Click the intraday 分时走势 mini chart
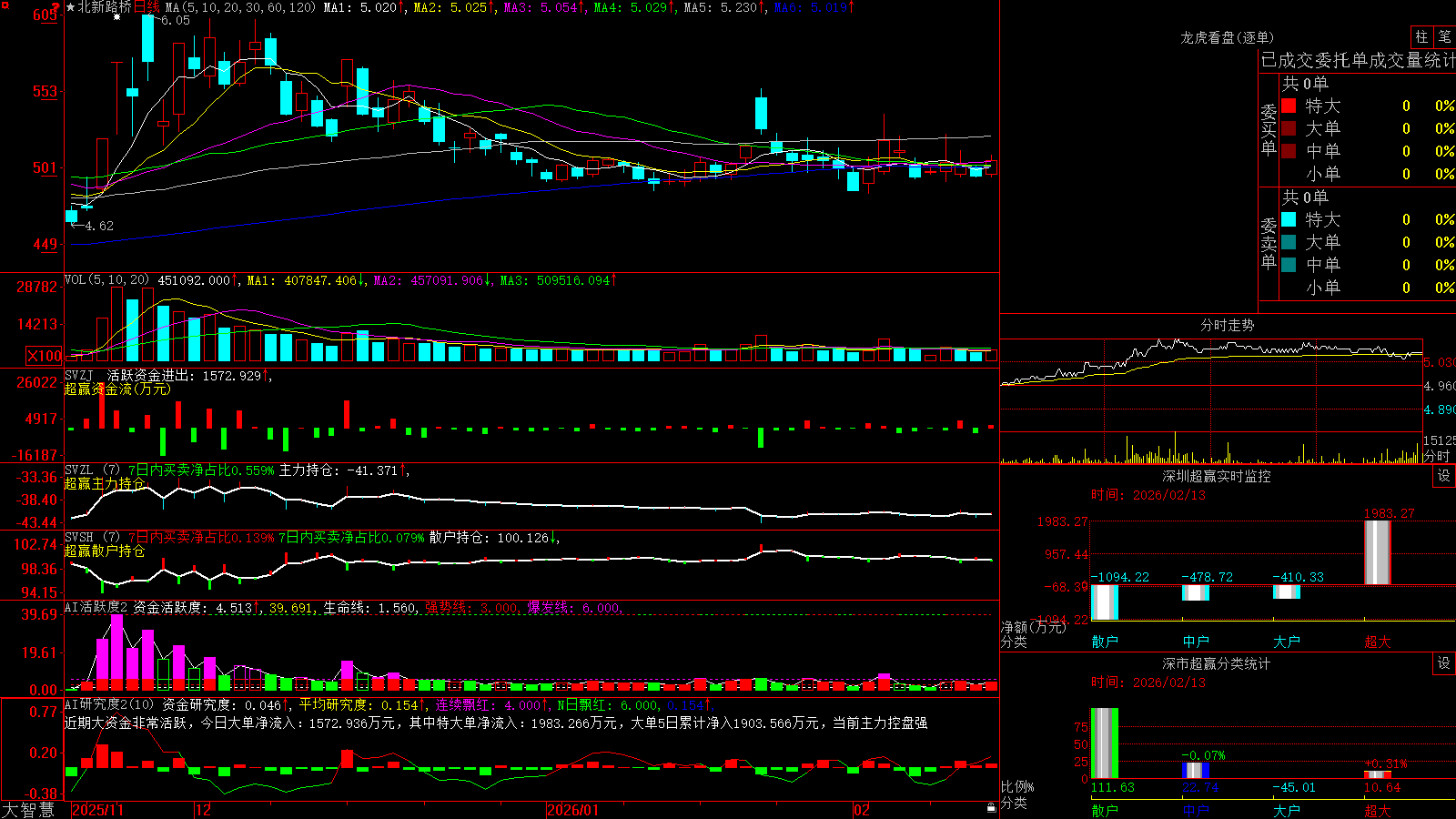 1211,400
